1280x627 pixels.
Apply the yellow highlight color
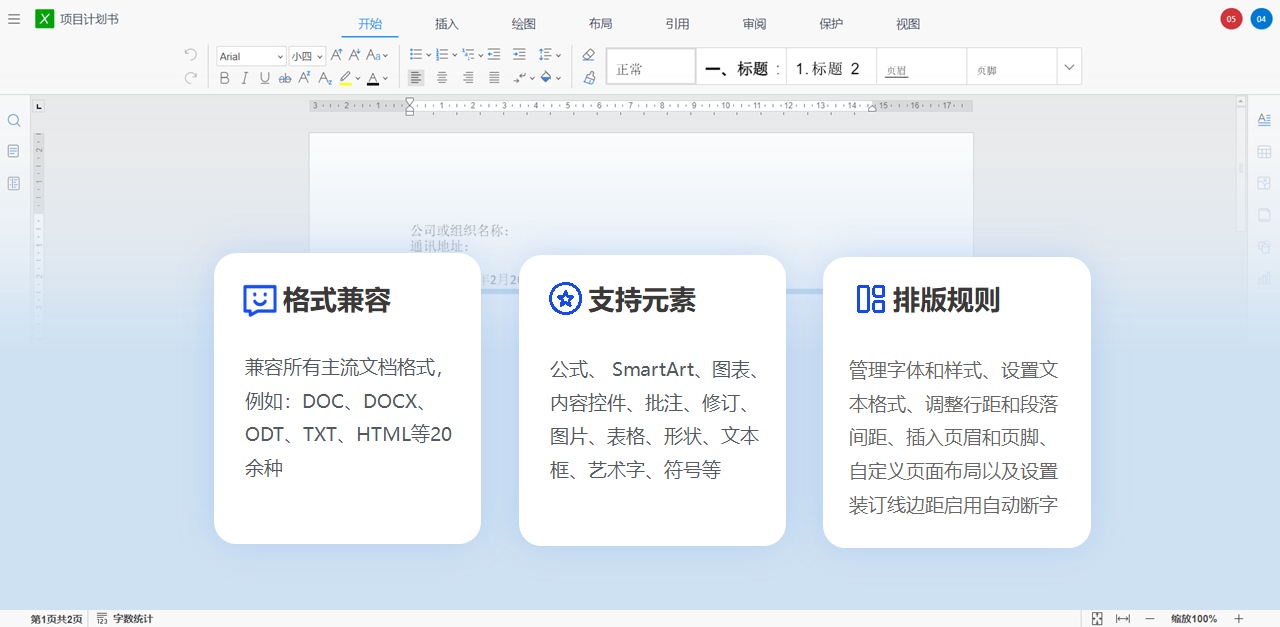pos(345,77)
